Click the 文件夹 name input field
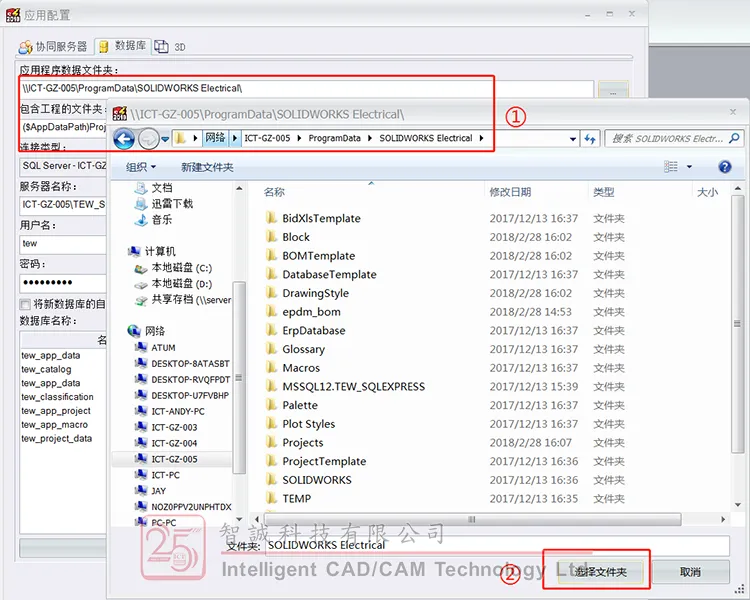The image size is (750, 600). click(x=497, y=545)
